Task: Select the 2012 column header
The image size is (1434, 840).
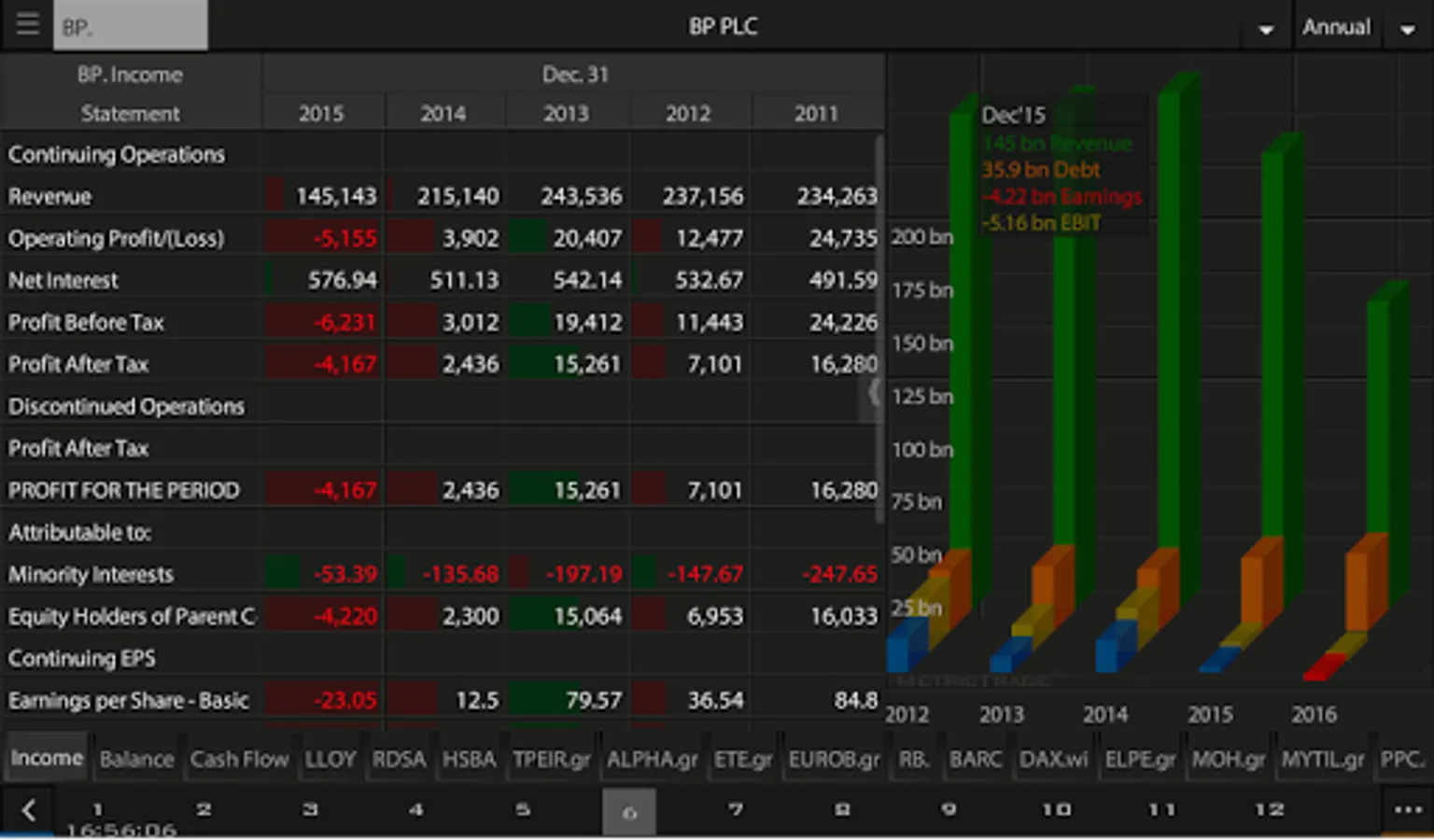Action: click(688, 113)
